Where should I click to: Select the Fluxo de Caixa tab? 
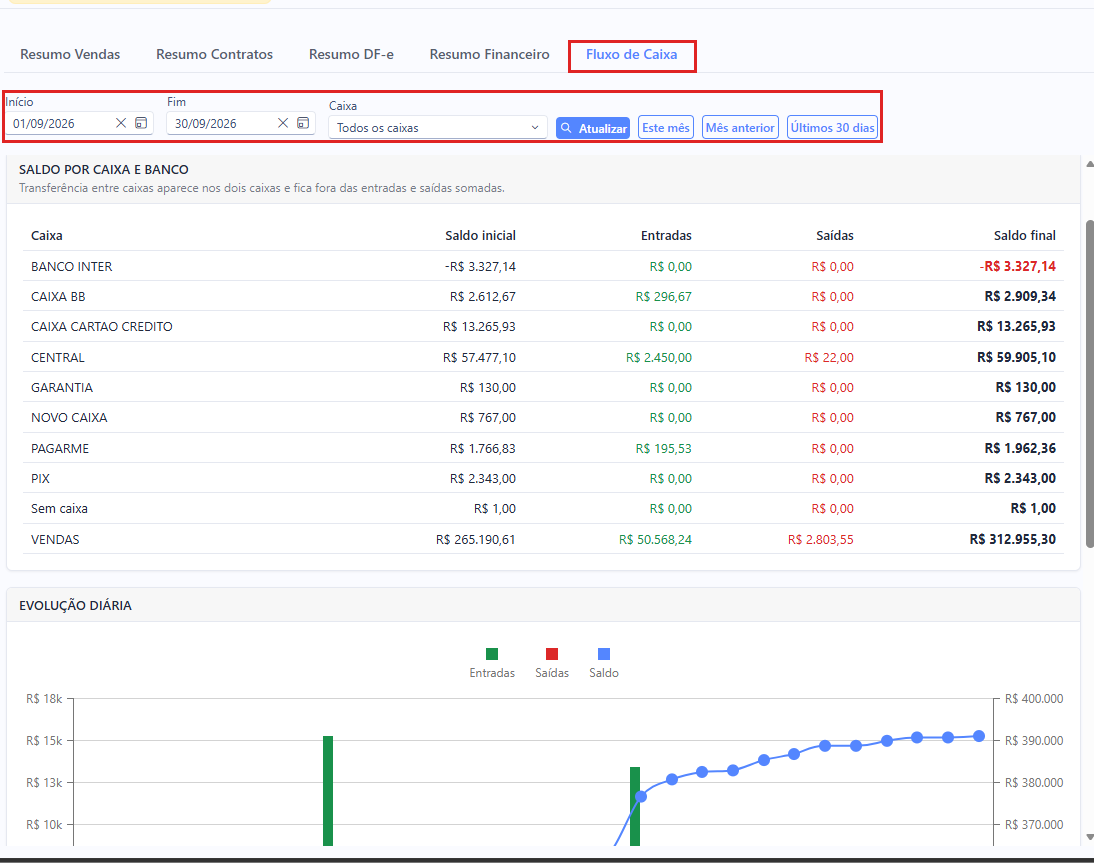coord(631,54)
